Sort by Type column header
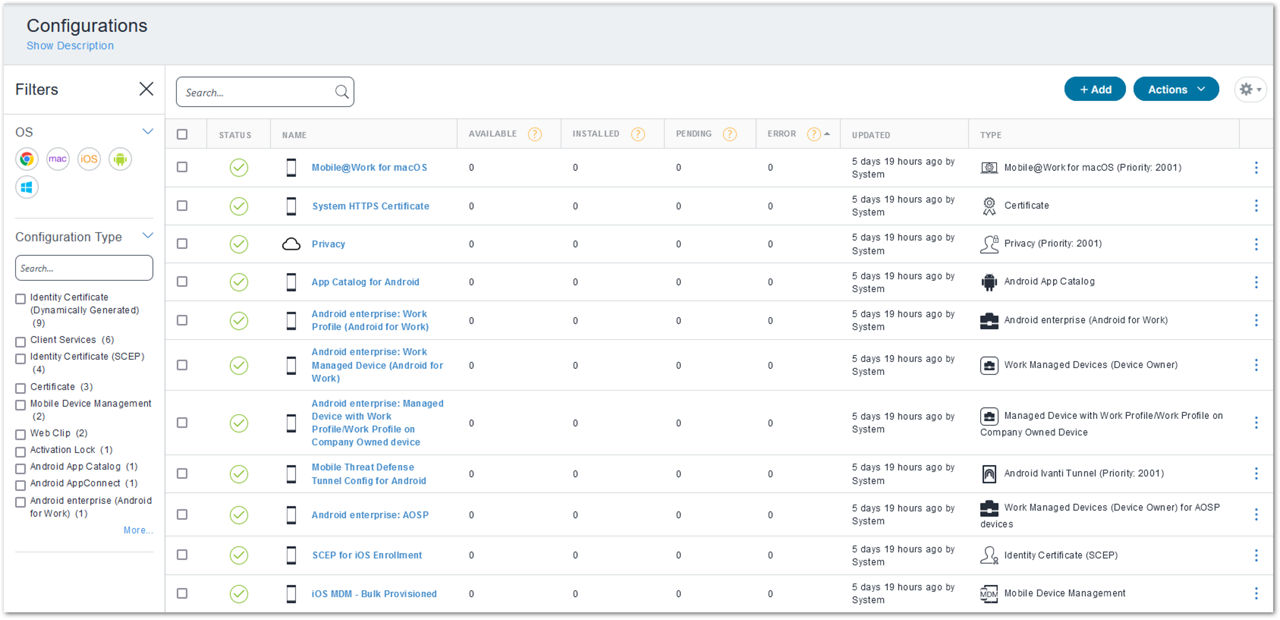Viewport: 1280px width, 620px height. point(991,135)
